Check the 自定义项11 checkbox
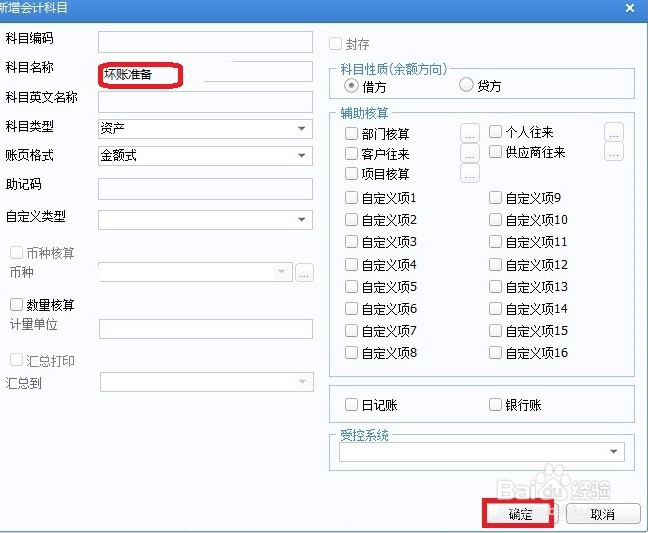The height and width of the screenshot is (533, 648). [x=495, y=241]
